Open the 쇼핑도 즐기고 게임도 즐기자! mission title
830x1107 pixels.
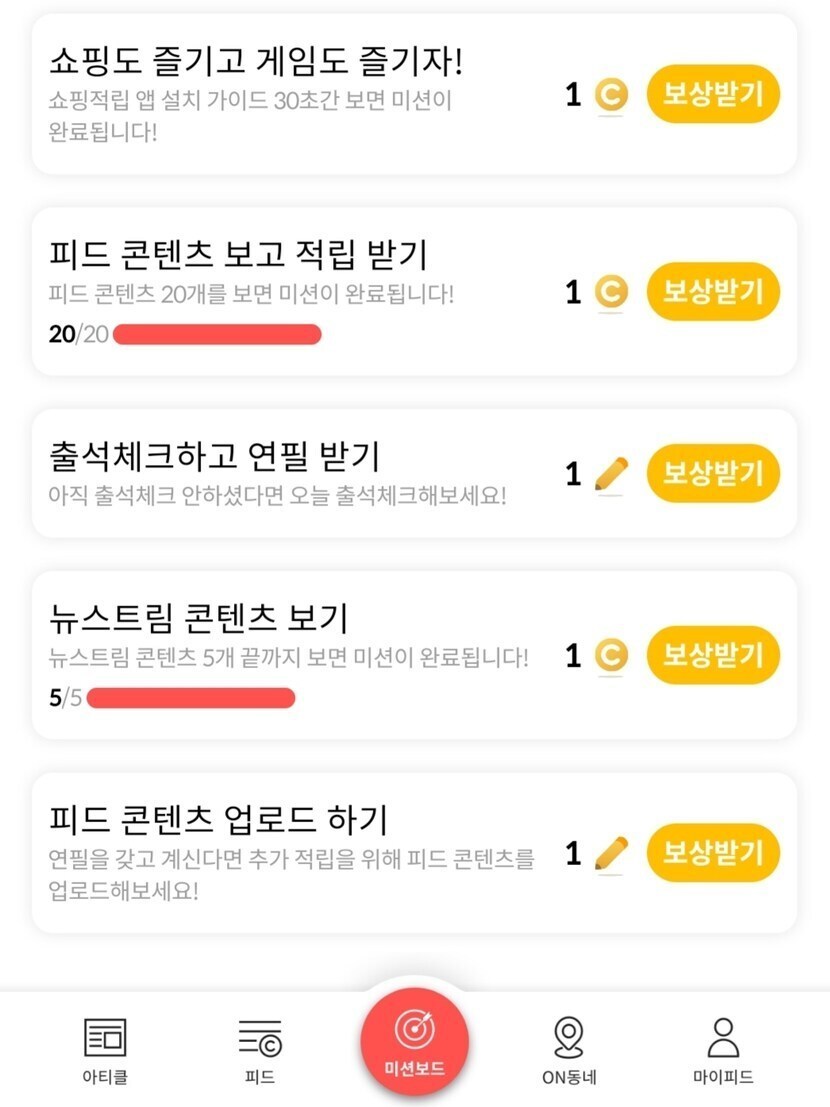click(x=256, y=63)
